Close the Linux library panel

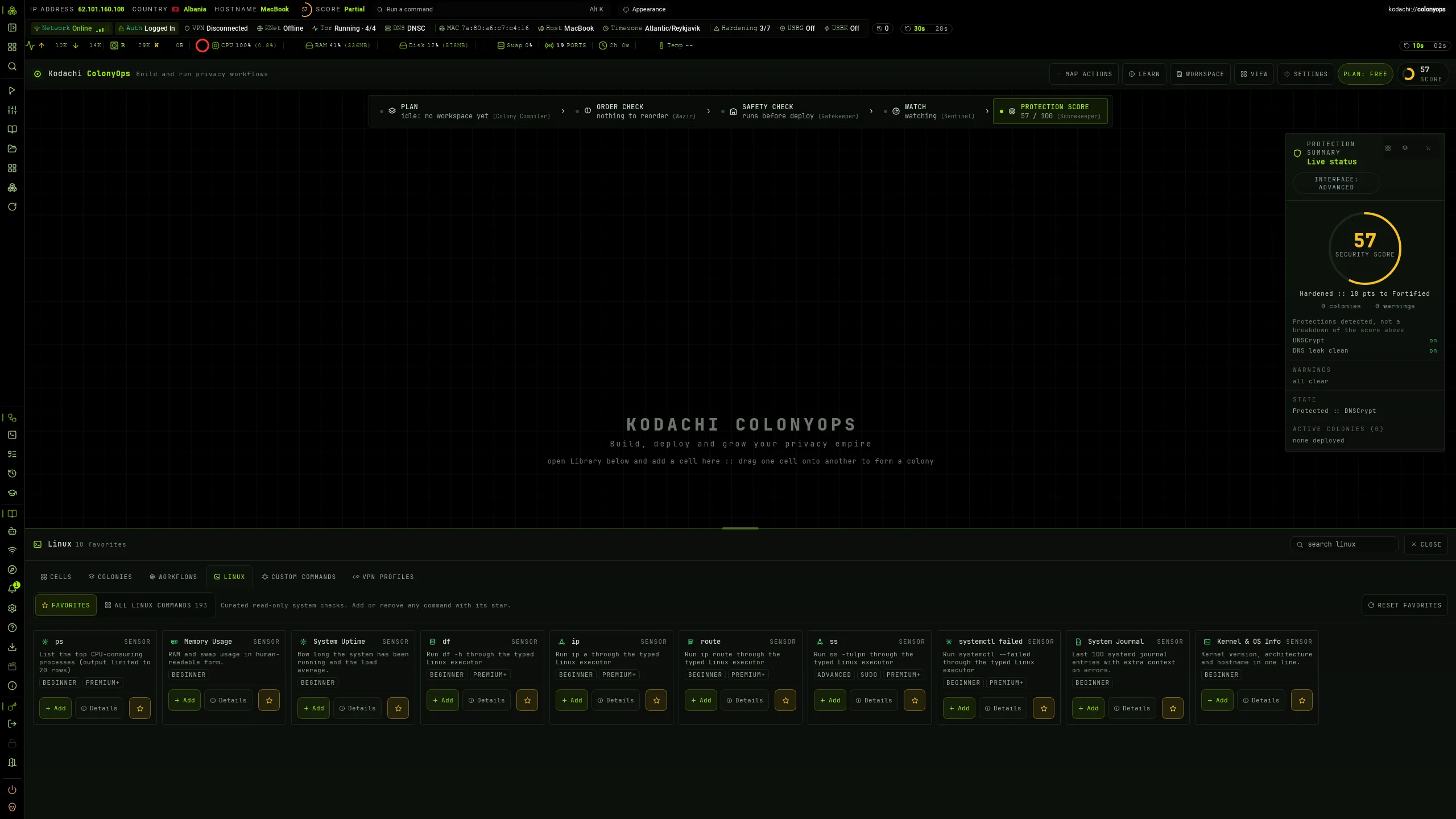click(1426, 544)
